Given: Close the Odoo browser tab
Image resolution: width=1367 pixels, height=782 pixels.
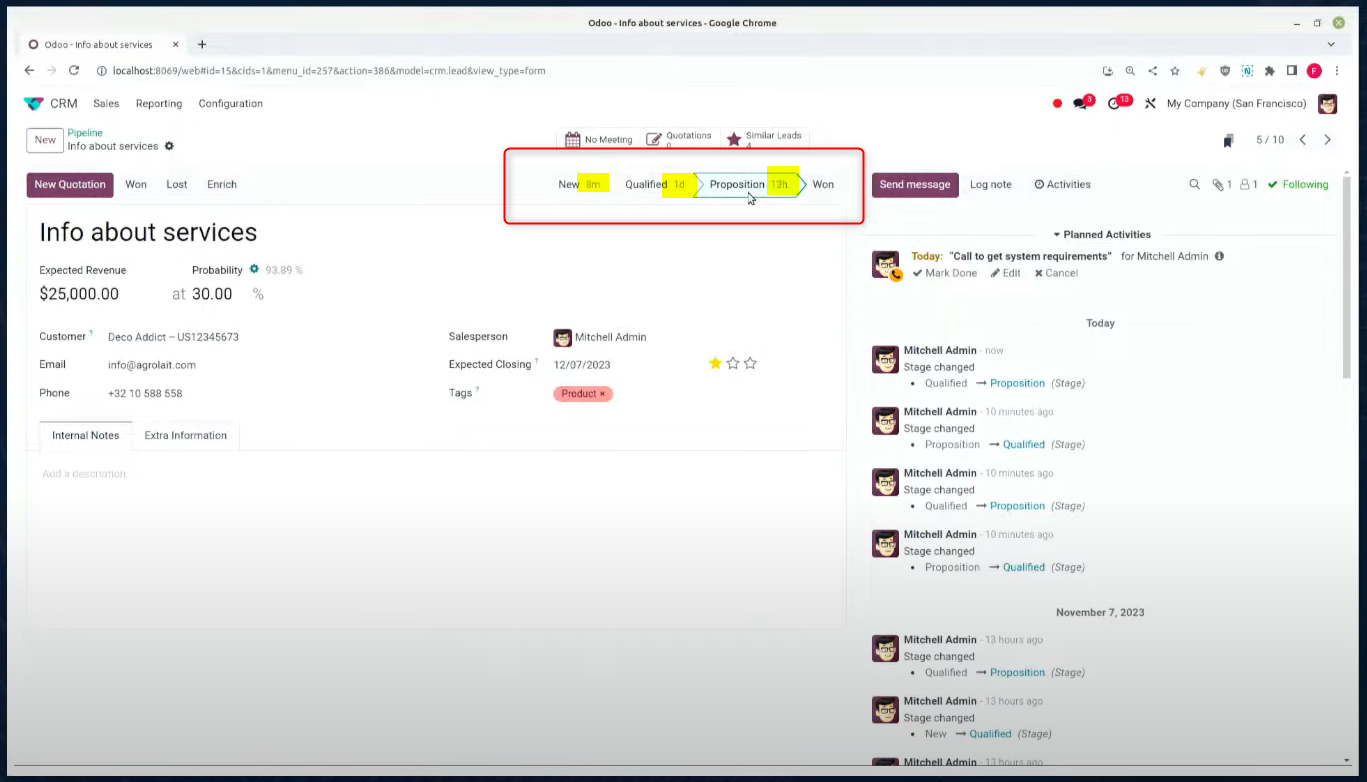Looking at the screenshot, I should click(x=175, y=44).
